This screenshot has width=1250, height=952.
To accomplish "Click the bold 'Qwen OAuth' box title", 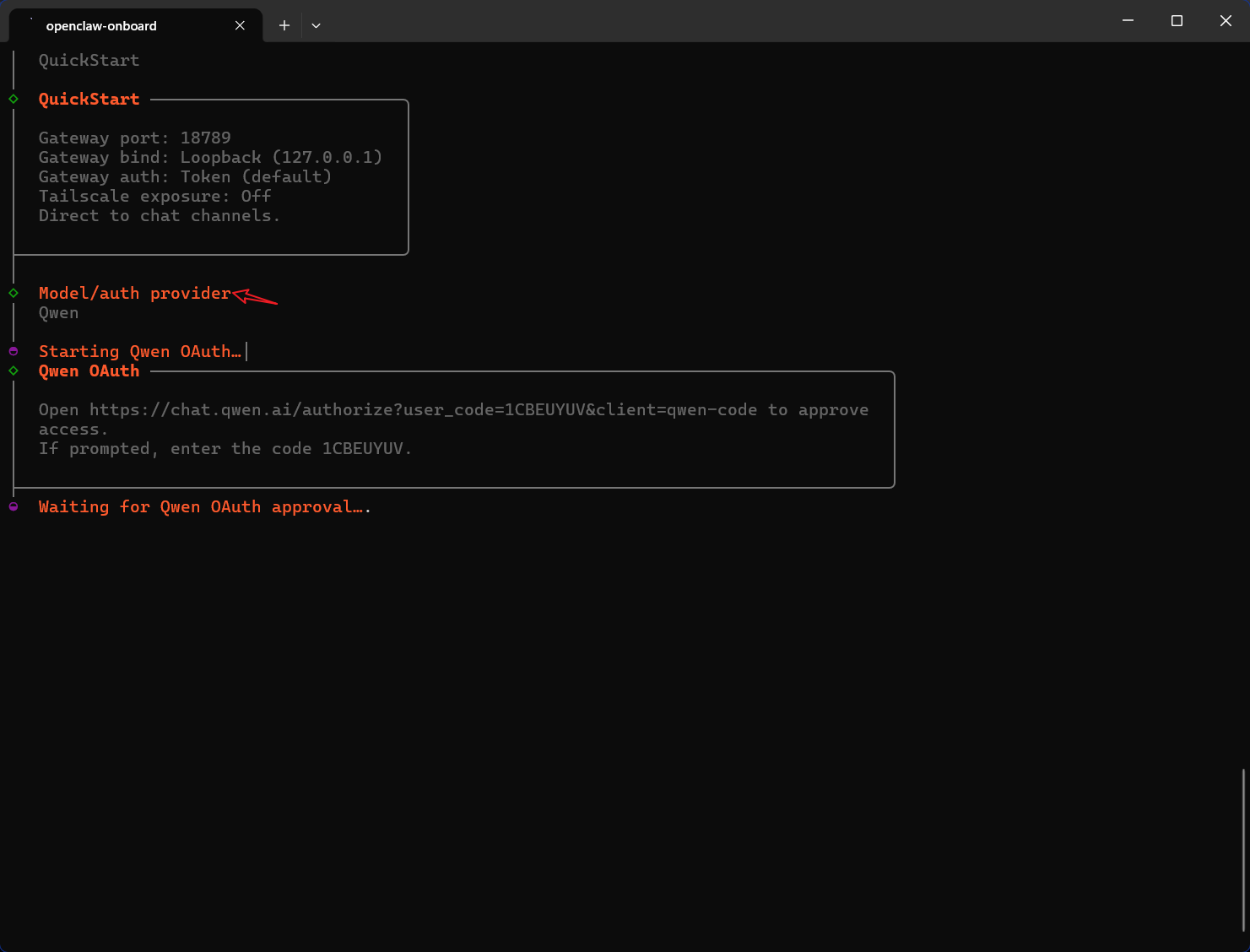I will pos(89,371).
